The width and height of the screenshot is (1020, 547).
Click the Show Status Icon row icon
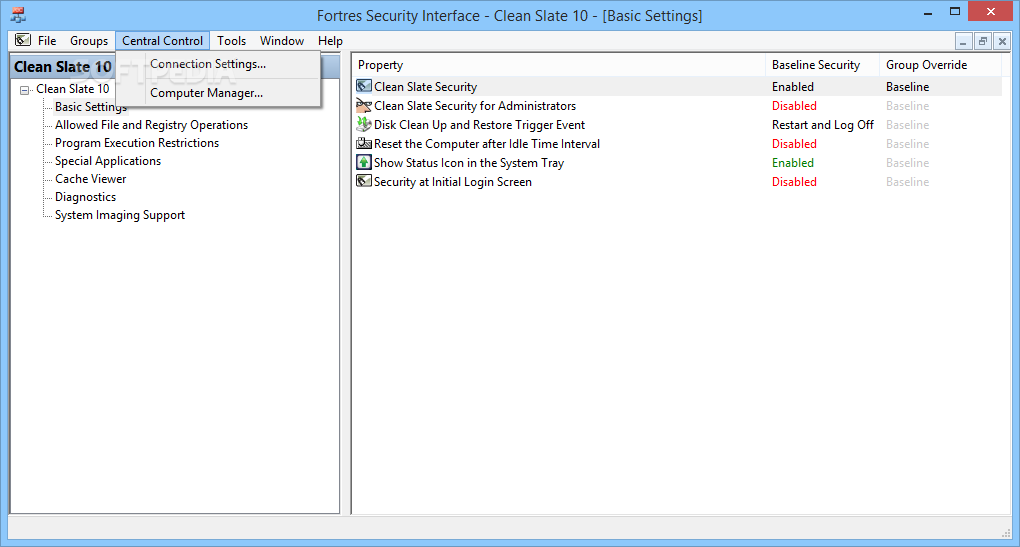click(x=364, y=163)
